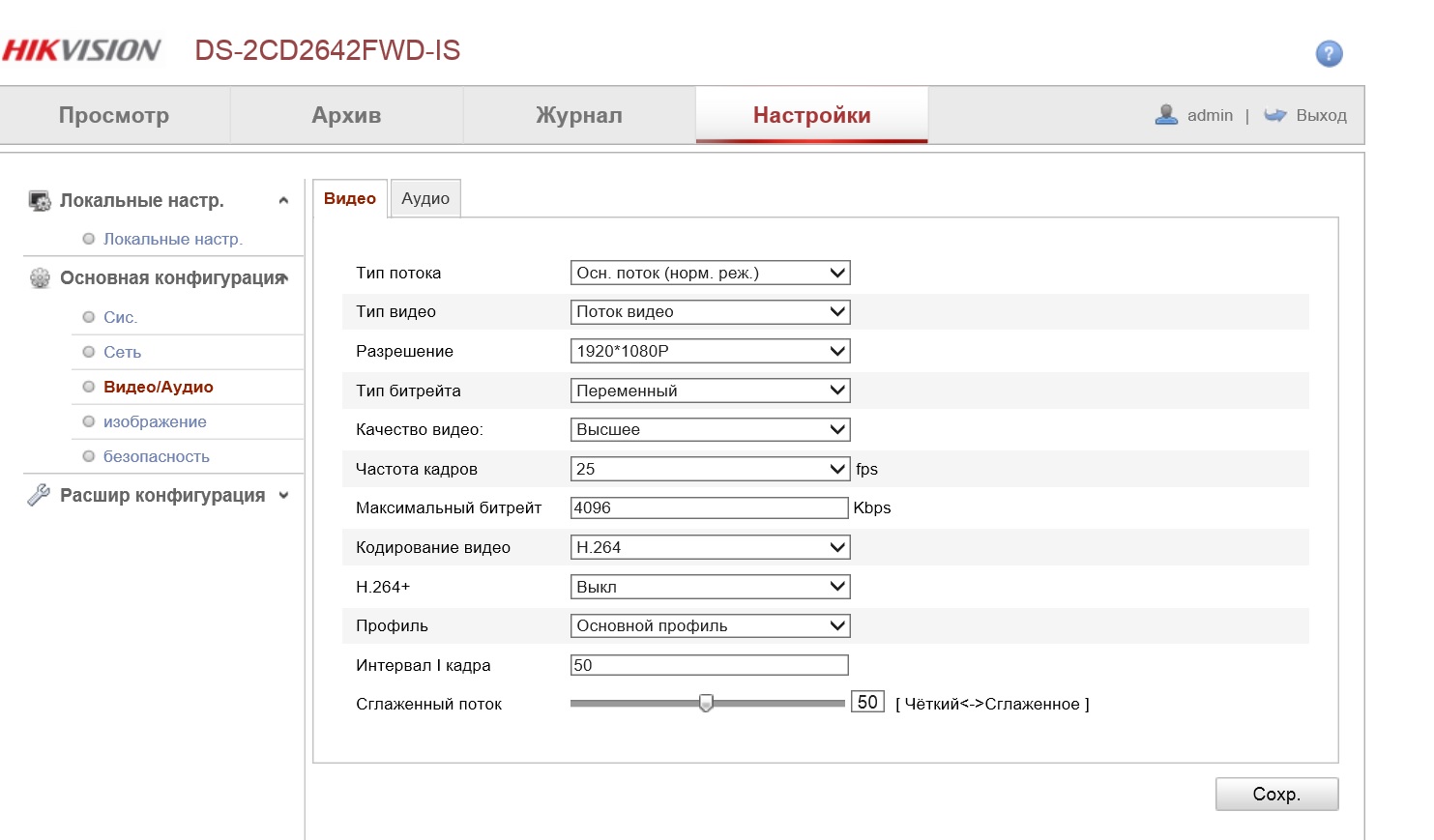The image size is (1434, 840).
Task: Open the Сеть settings link
Action: click(x=122, y=352)
